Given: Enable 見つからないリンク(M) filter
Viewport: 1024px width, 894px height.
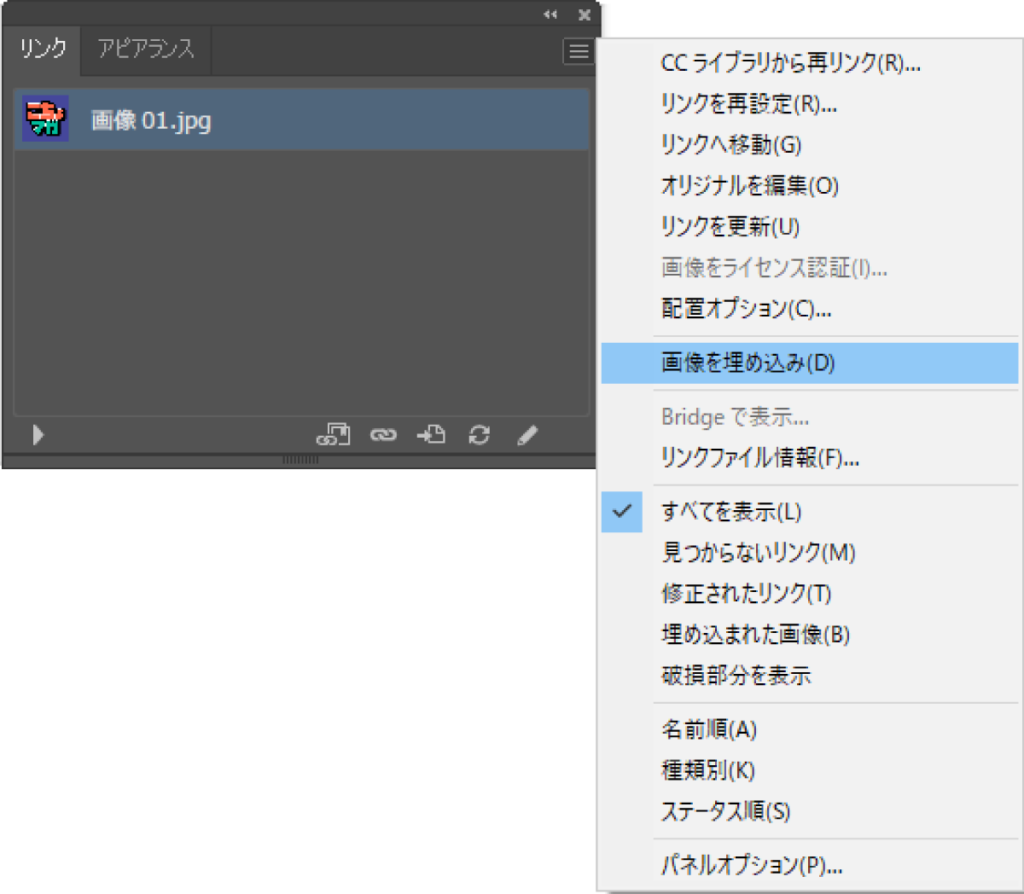Looking at the screenshot, I should pos(758,552).
